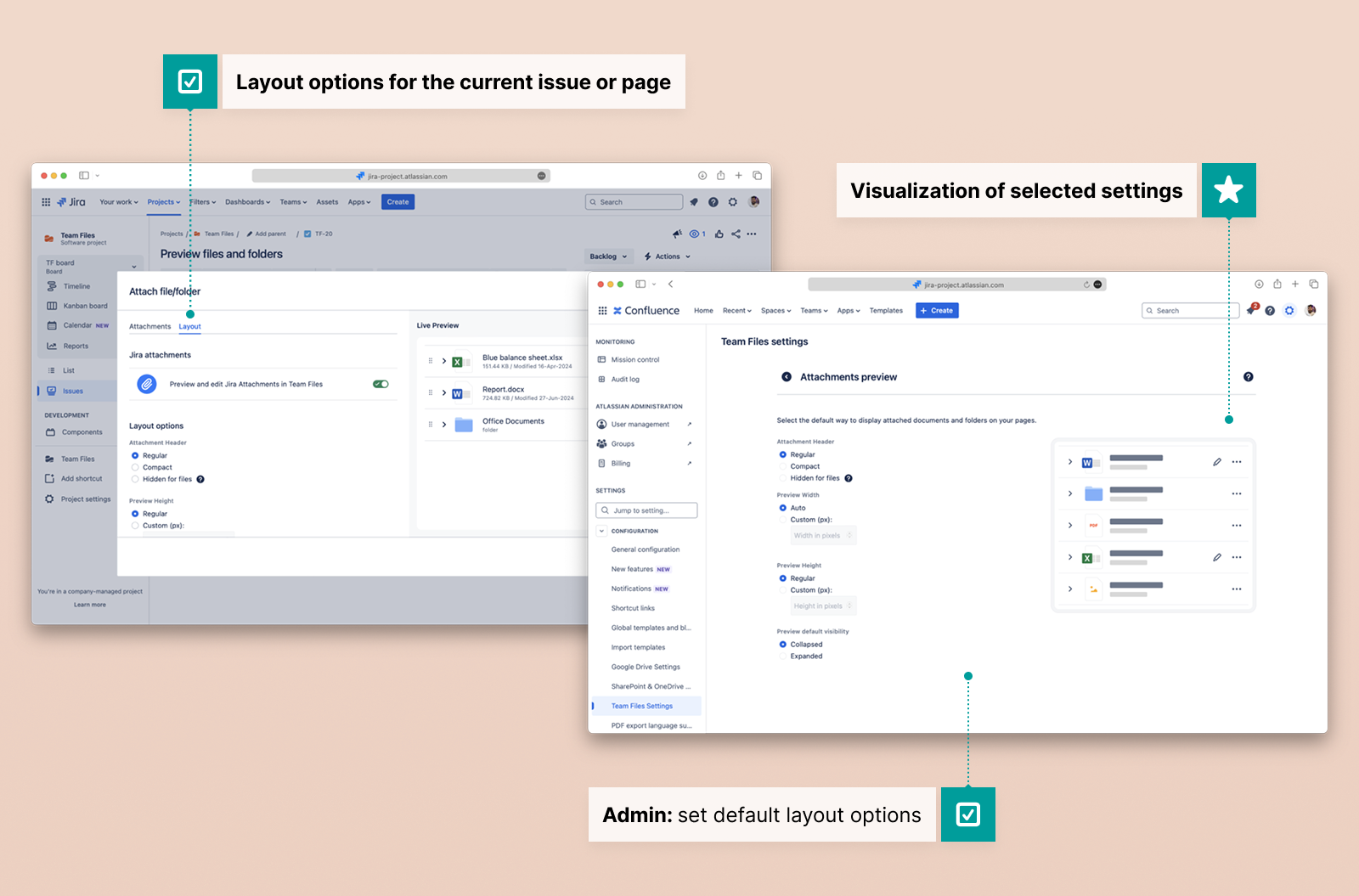Open the Actions dropdown on Jira issue

point(667,256)
